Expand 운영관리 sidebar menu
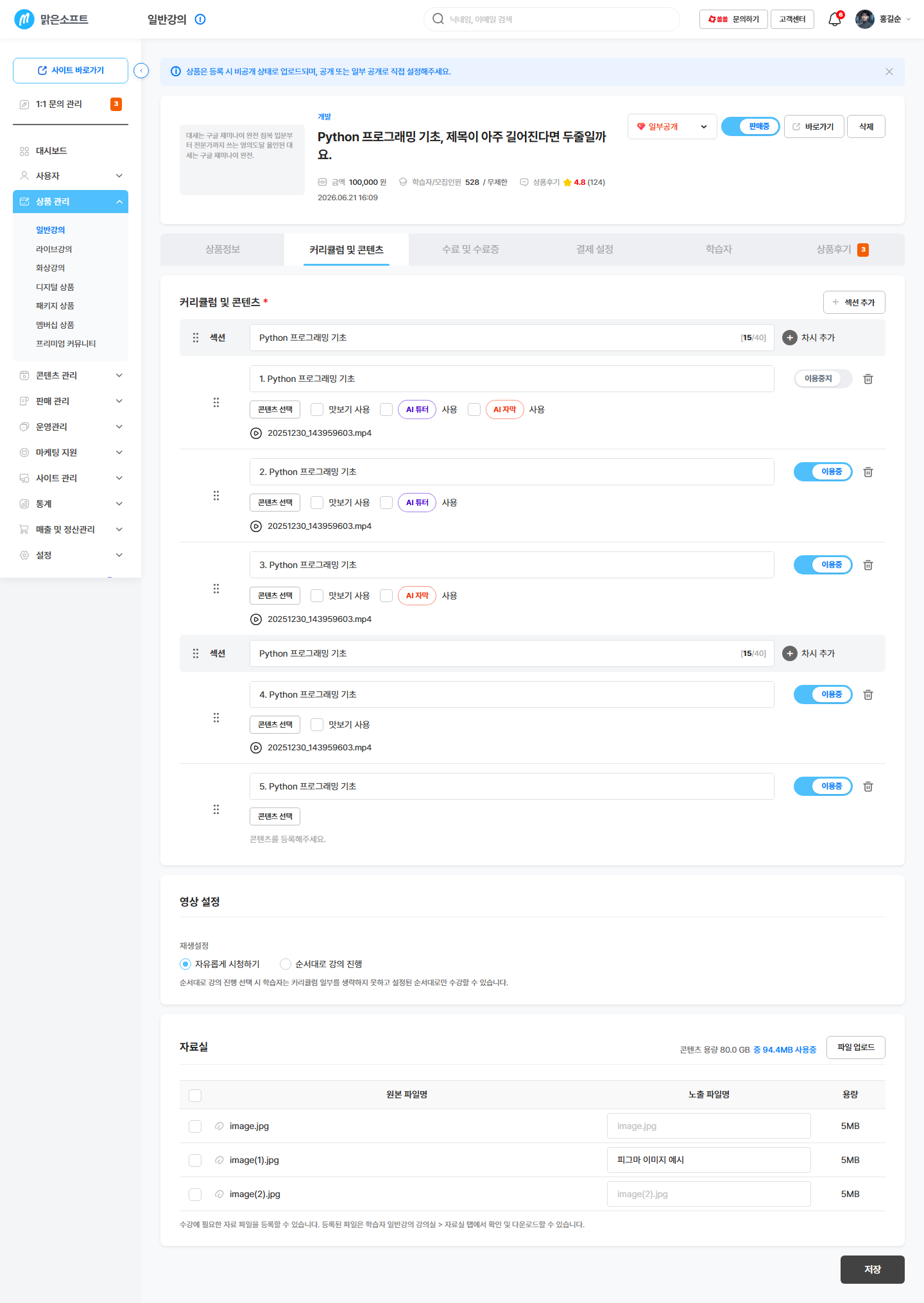The height and width of the screenshot is (1303, 924). [x=71, y=427]
